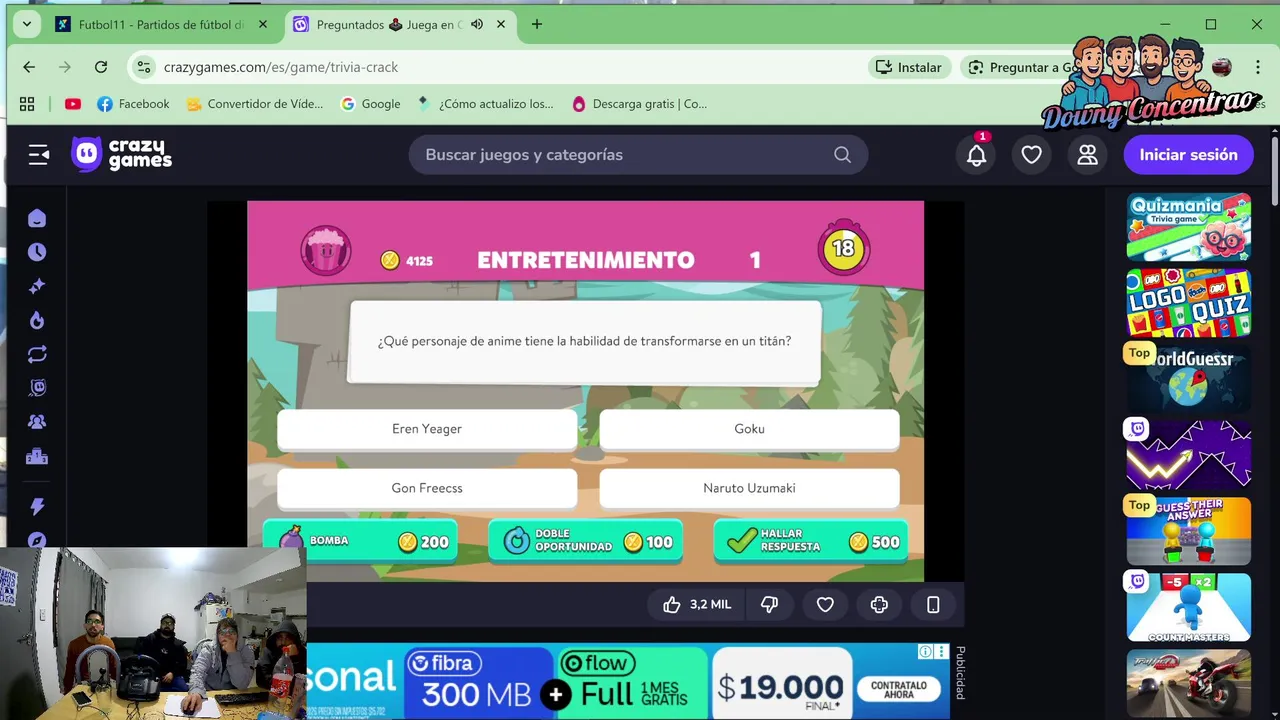Screen dimensions: 1280x720
Task: Add game to favorites heart below game
Action: (825, 604)
